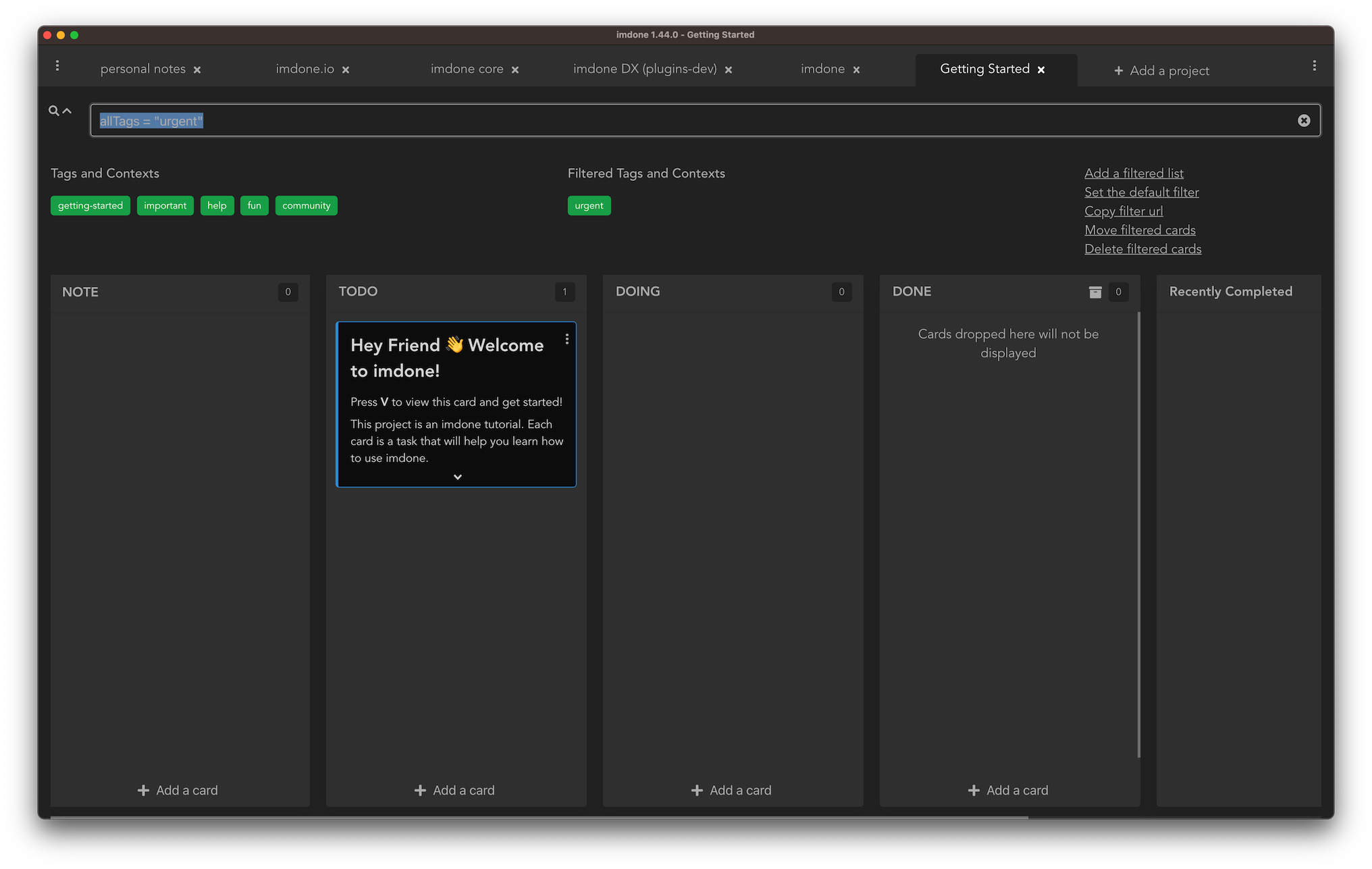The width and height of the screenshot is (1372, 869).
Task: Click the DONE list header
Action: pos(912,291)
